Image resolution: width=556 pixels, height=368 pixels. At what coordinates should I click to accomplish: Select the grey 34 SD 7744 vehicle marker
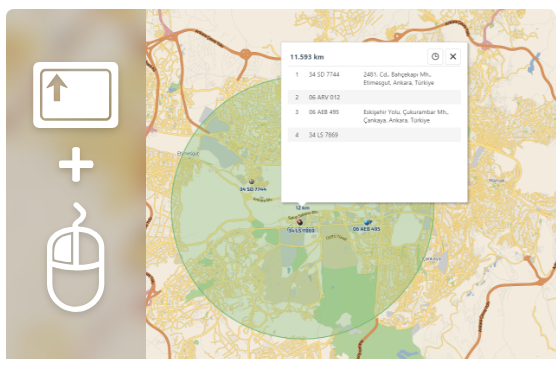[x=251, y=182]
